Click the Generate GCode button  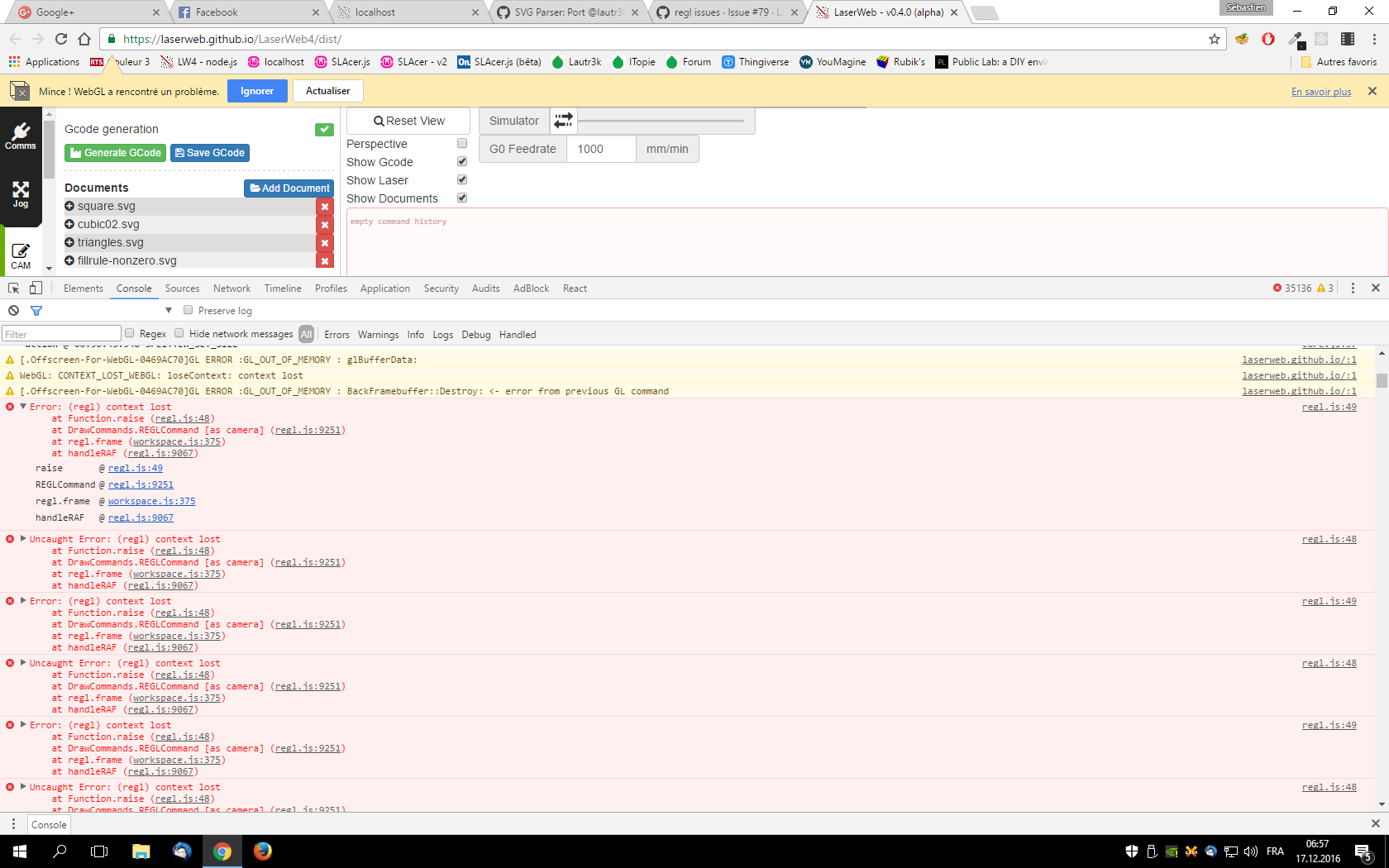[x=116, y=153]
